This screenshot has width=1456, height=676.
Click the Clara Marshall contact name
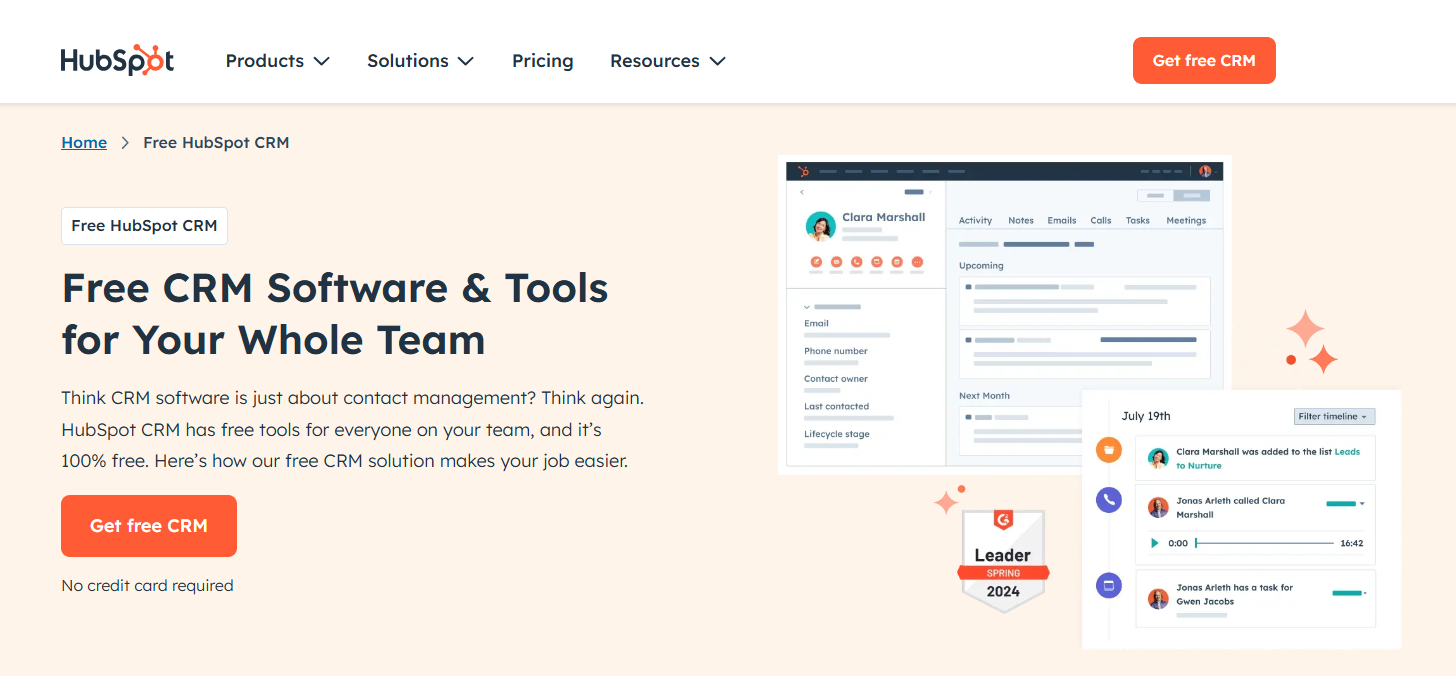(x=884, y=217)
